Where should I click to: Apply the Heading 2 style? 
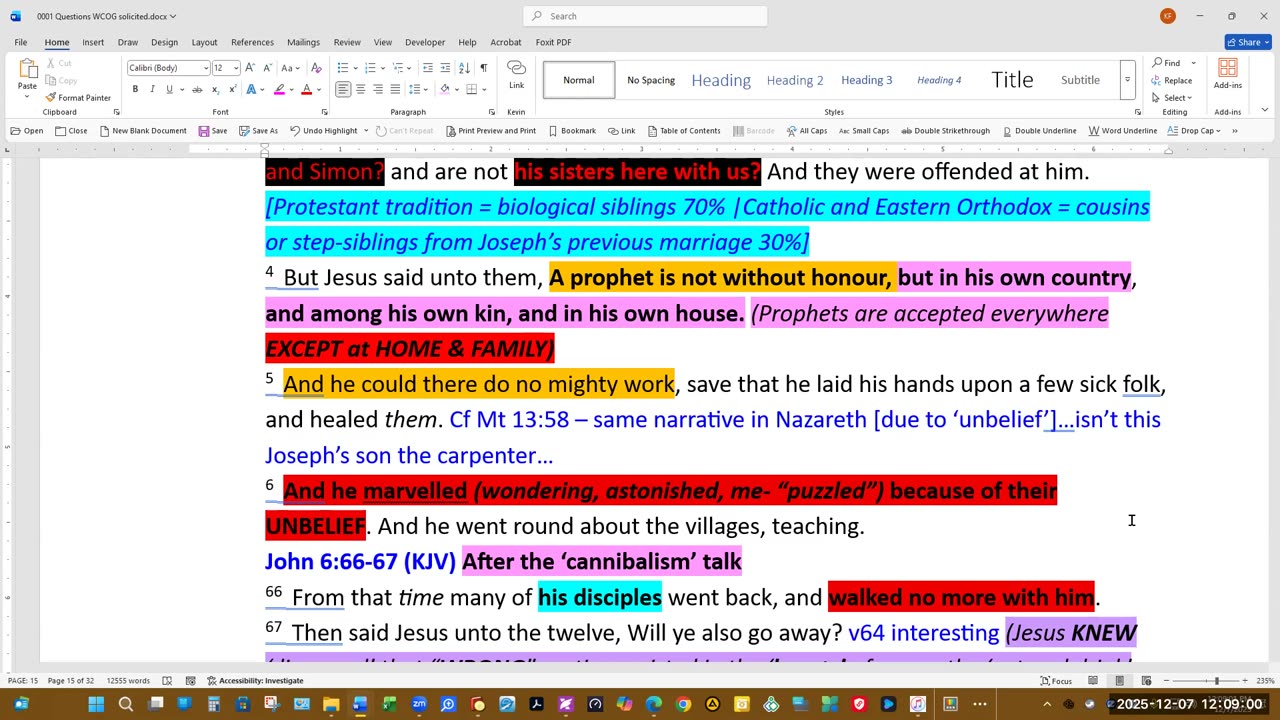(795, 80)
